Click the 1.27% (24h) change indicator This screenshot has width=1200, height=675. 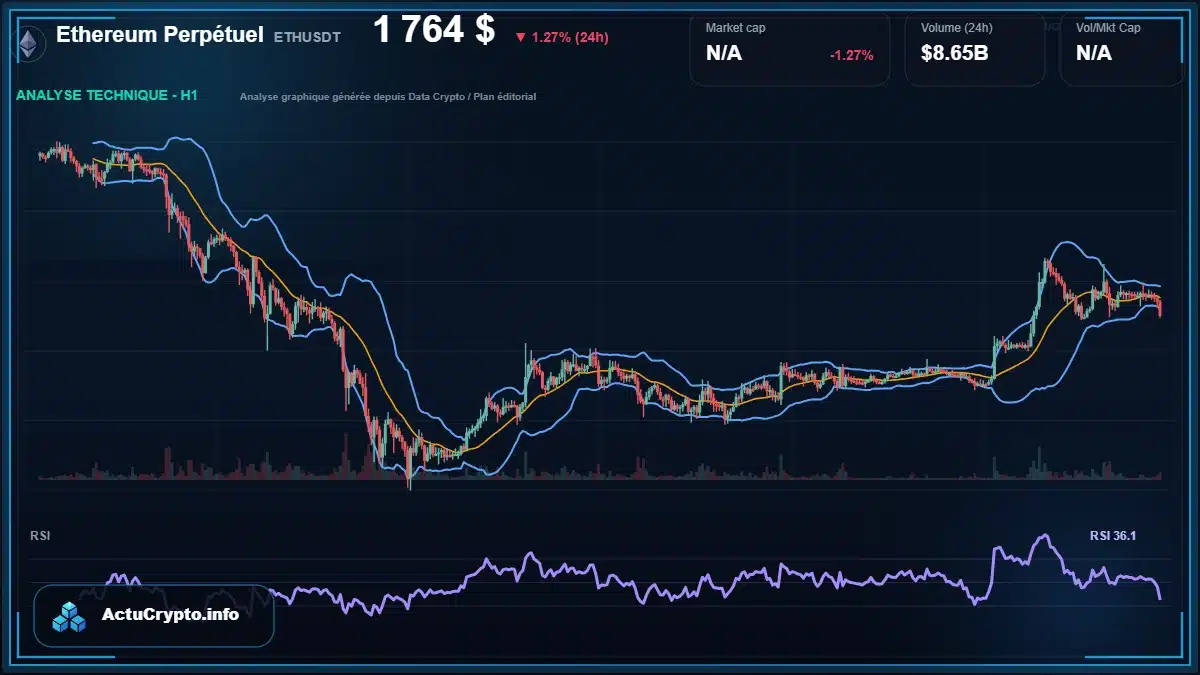point(562,37)
